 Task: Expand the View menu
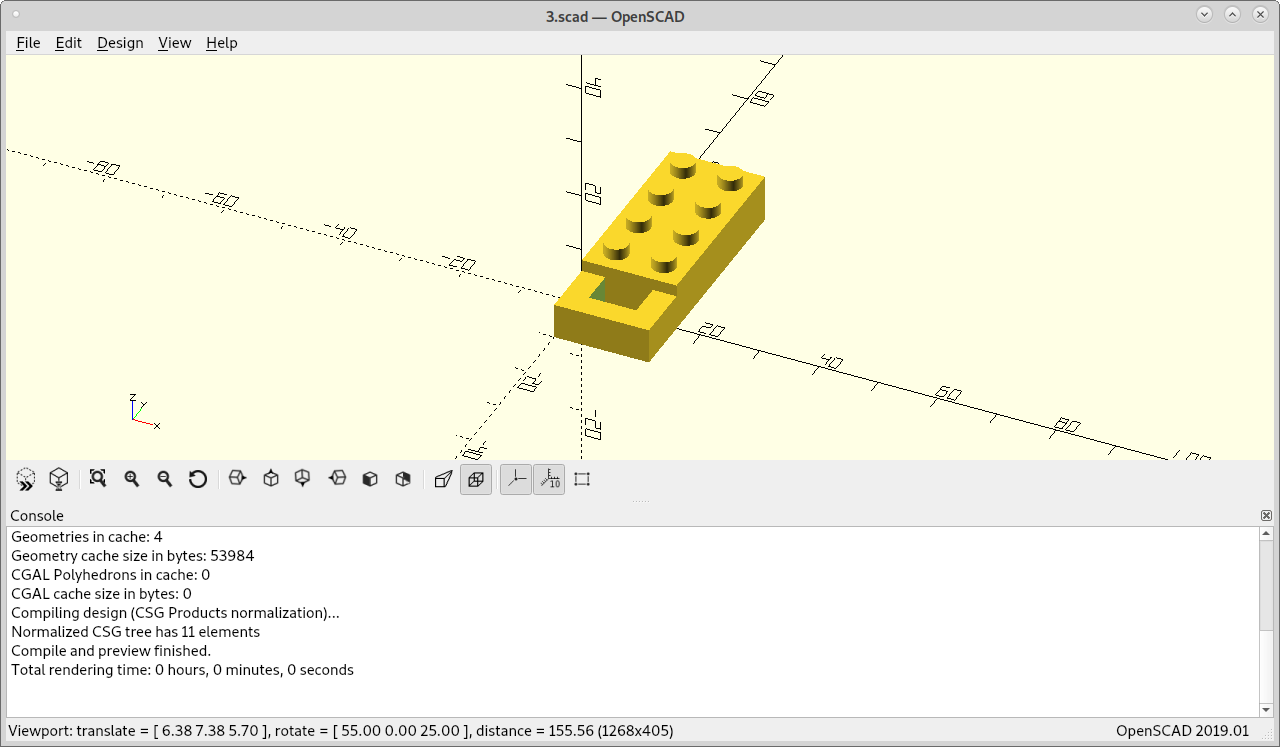pyautogui.click(x=175, y=43)
